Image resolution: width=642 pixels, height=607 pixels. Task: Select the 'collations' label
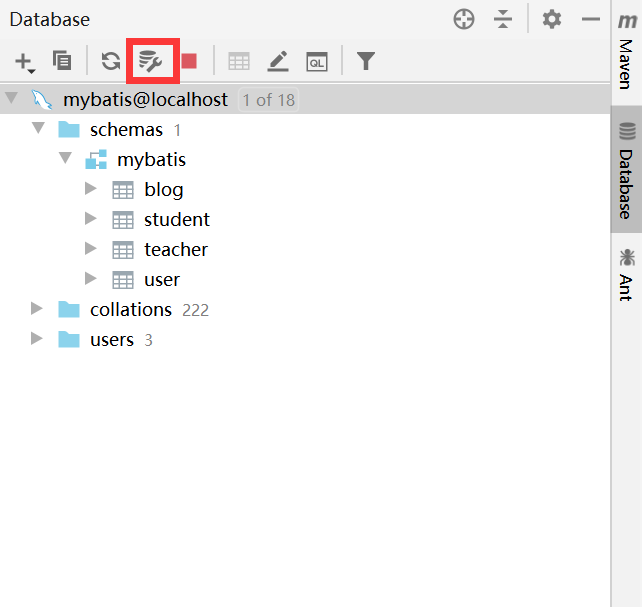coord(131,310)
